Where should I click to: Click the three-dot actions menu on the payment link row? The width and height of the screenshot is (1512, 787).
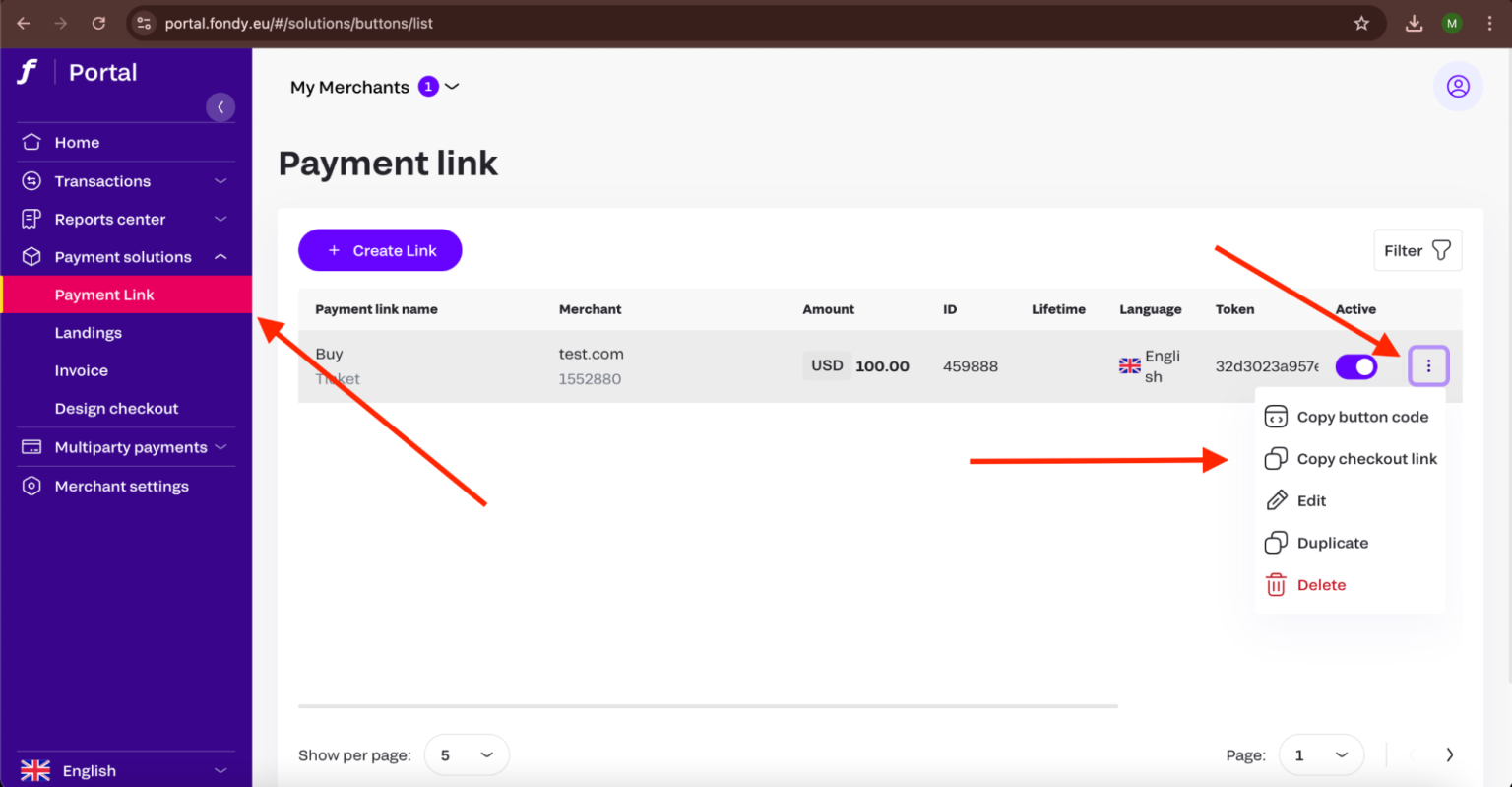tap(1428, 365)
